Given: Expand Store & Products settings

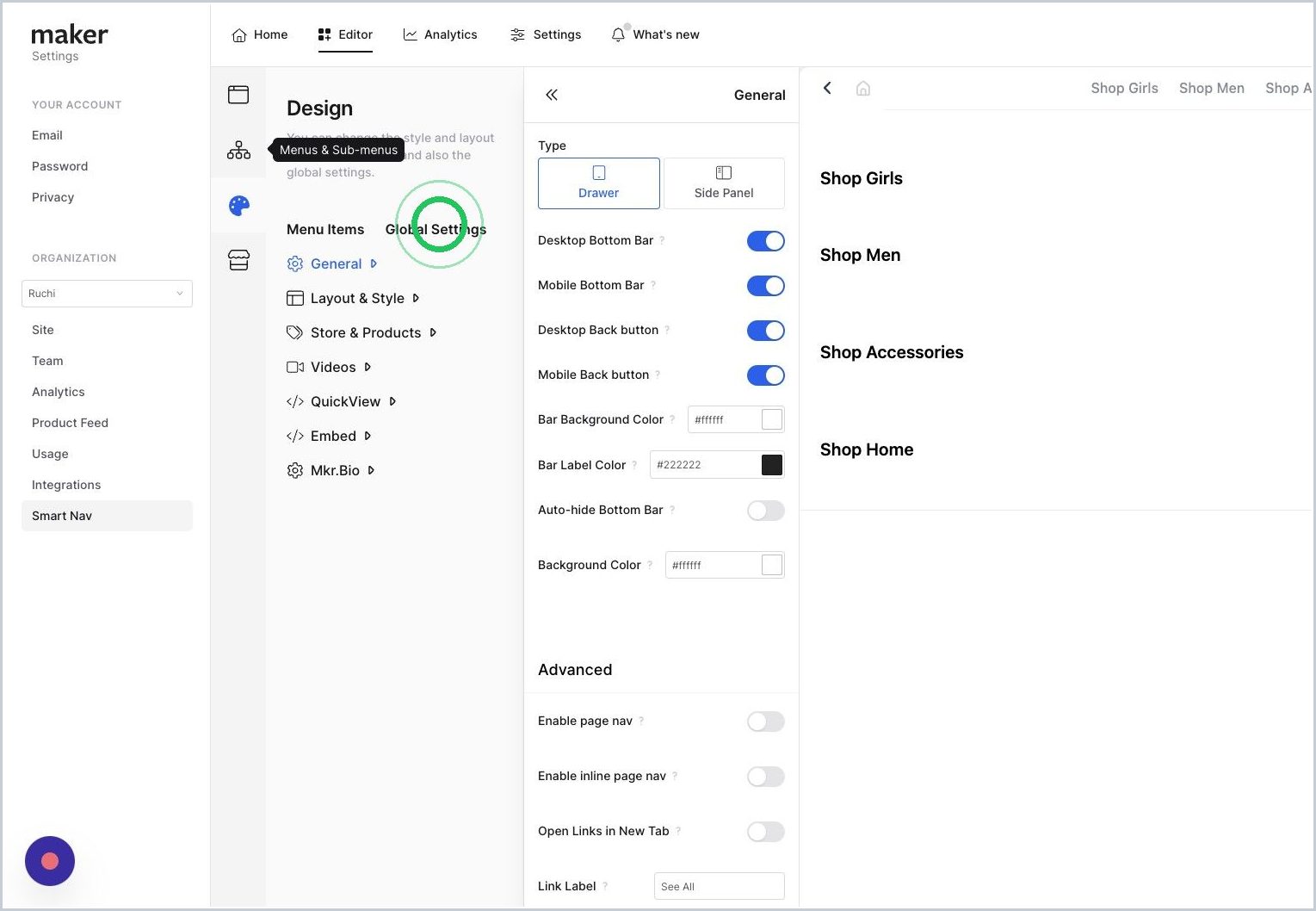Looking at the screenshot, I should click(x=361, y=332).
